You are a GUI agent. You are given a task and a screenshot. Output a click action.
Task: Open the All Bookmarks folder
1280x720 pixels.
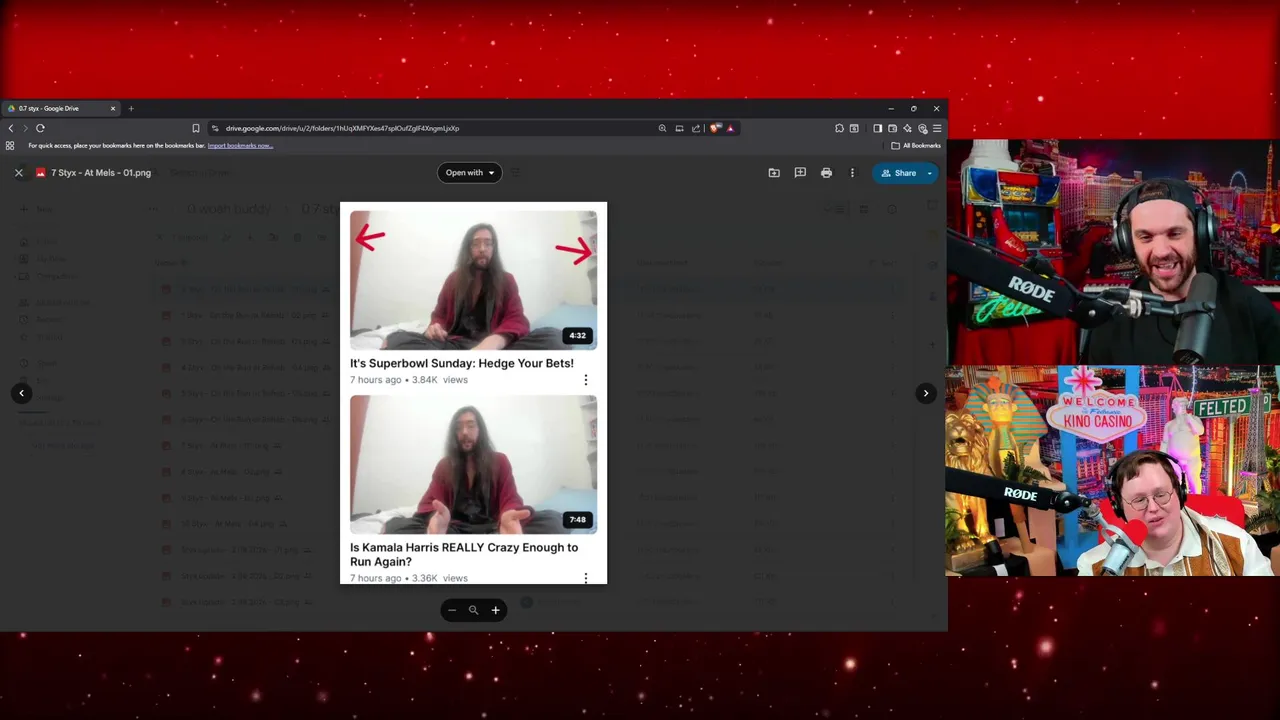(916, 146)
